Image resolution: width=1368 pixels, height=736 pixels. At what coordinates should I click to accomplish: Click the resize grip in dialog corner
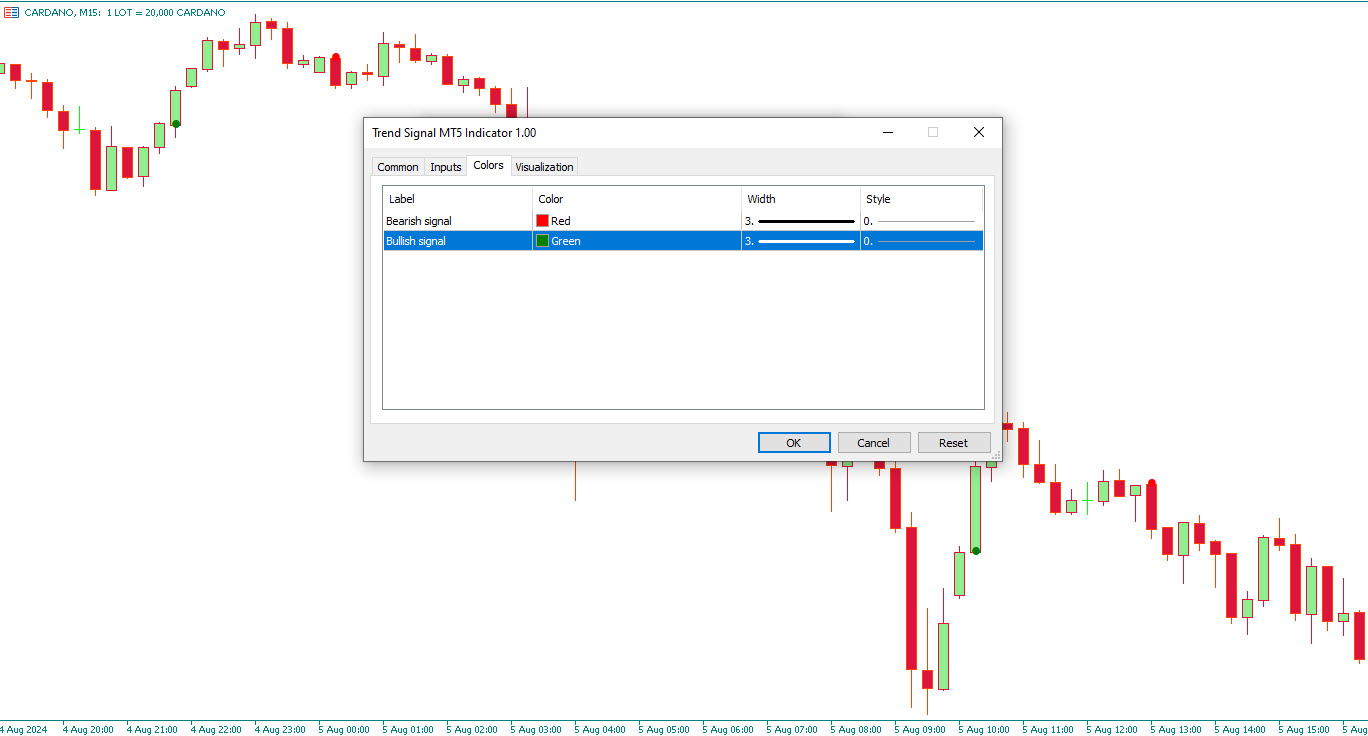point(996,455)
